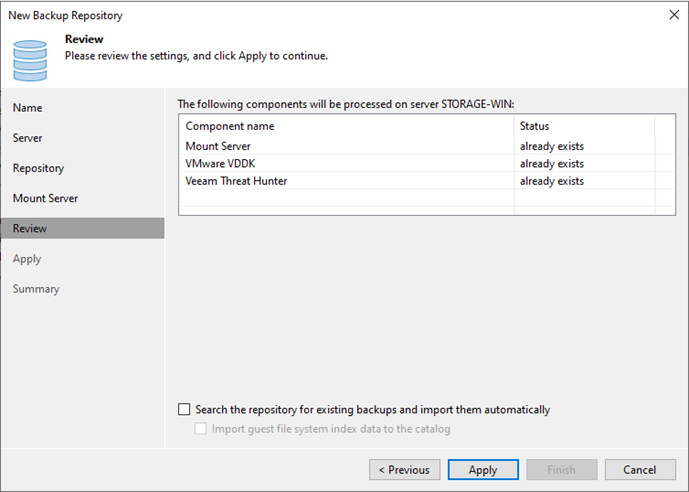The height and width of the screenshot is (492, 689).
Task: Select the Mount Server component row
Action: pos(426,146)
